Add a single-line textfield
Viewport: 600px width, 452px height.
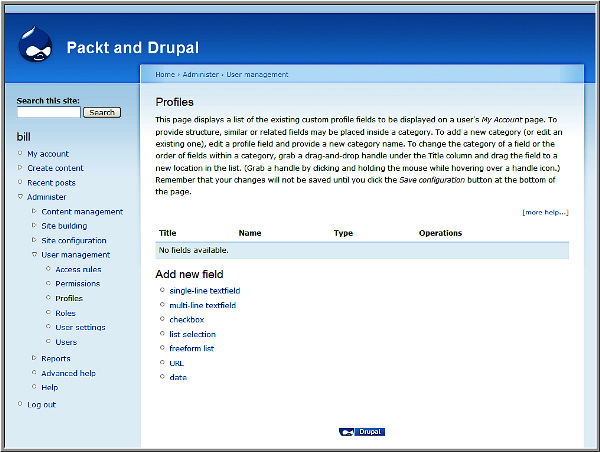205,291
